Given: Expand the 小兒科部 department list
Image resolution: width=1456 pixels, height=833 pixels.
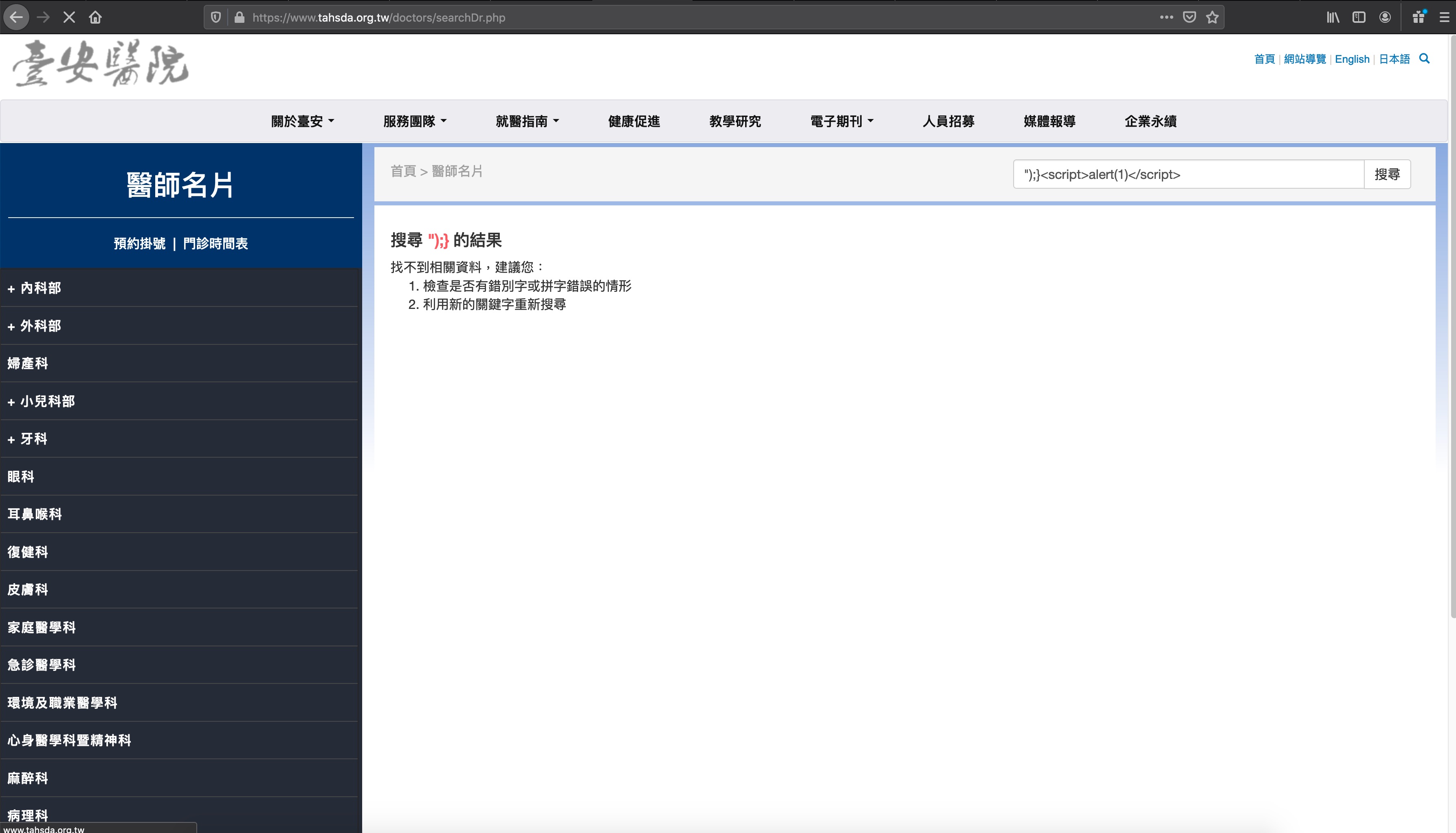Looking at the screenshot, I should click(179, 401).
